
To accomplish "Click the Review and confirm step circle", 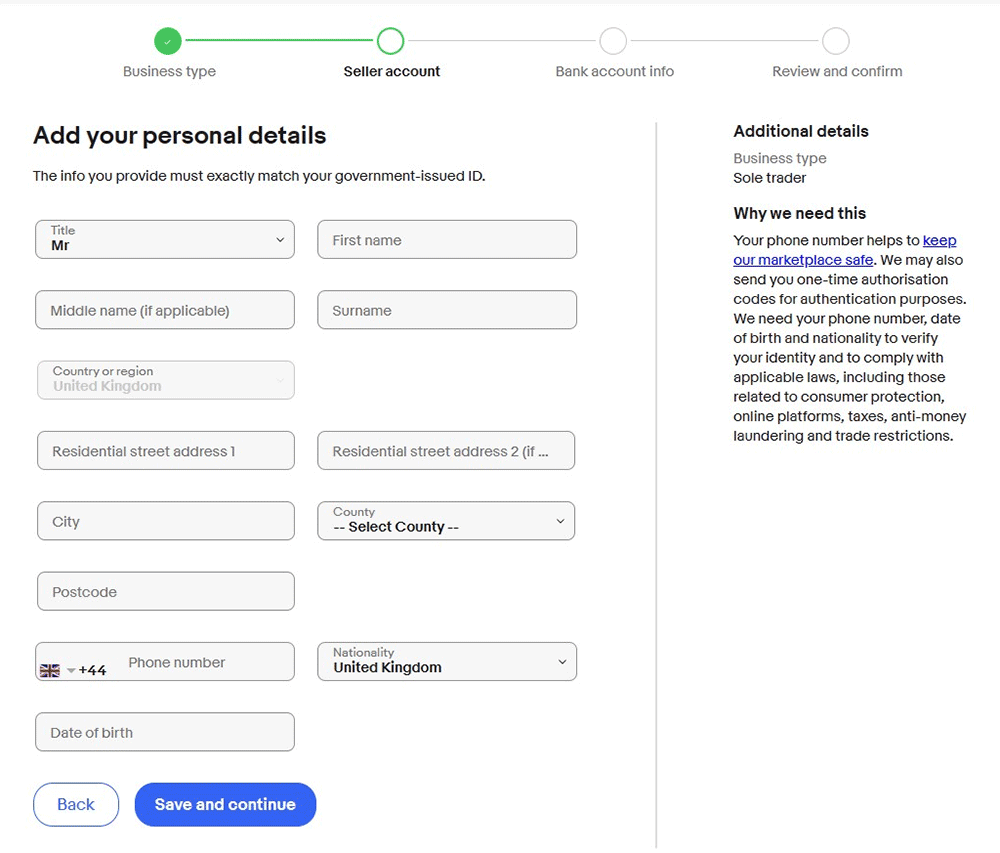I will 836,41.
